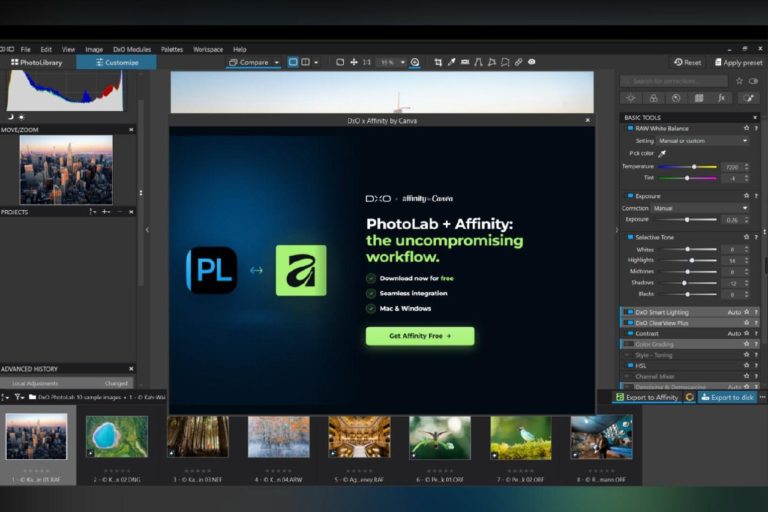Screen dimensions: 768x512
Task: Enable Style - Toning correction
Action: (629, 355)
